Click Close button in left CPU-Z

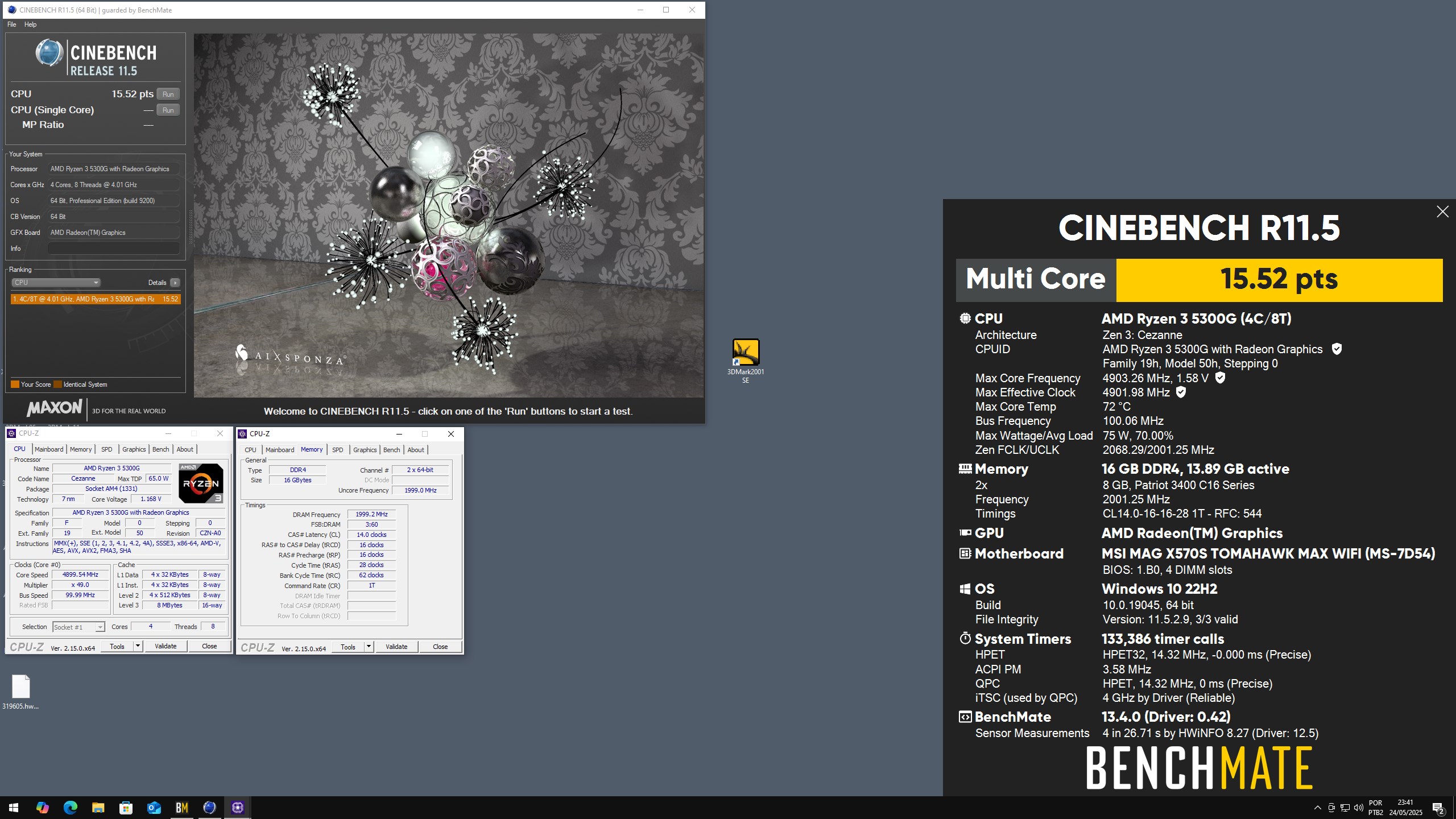click(209, 646)
